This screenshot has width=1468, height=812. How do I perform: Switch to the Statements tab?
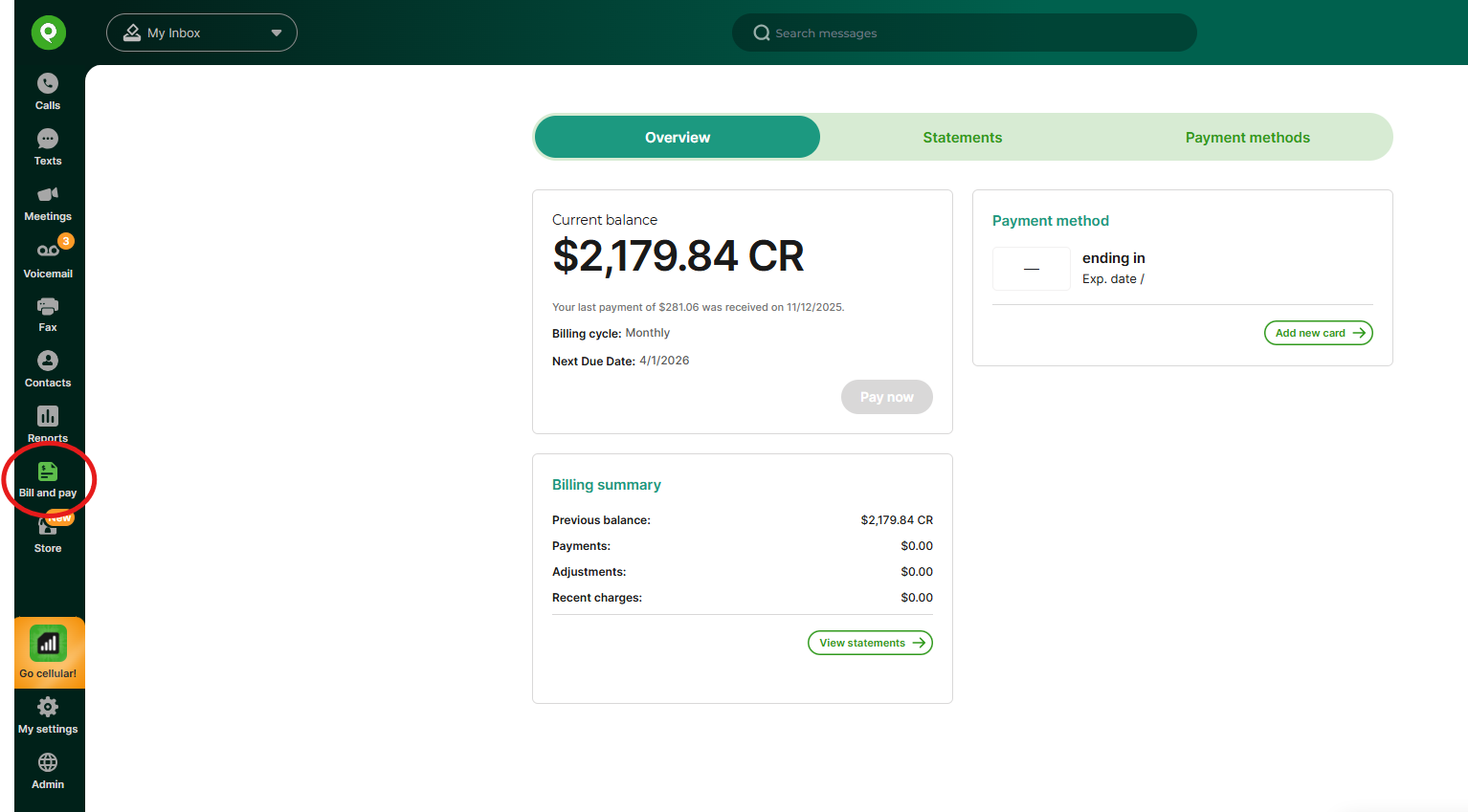pos(962,137)
